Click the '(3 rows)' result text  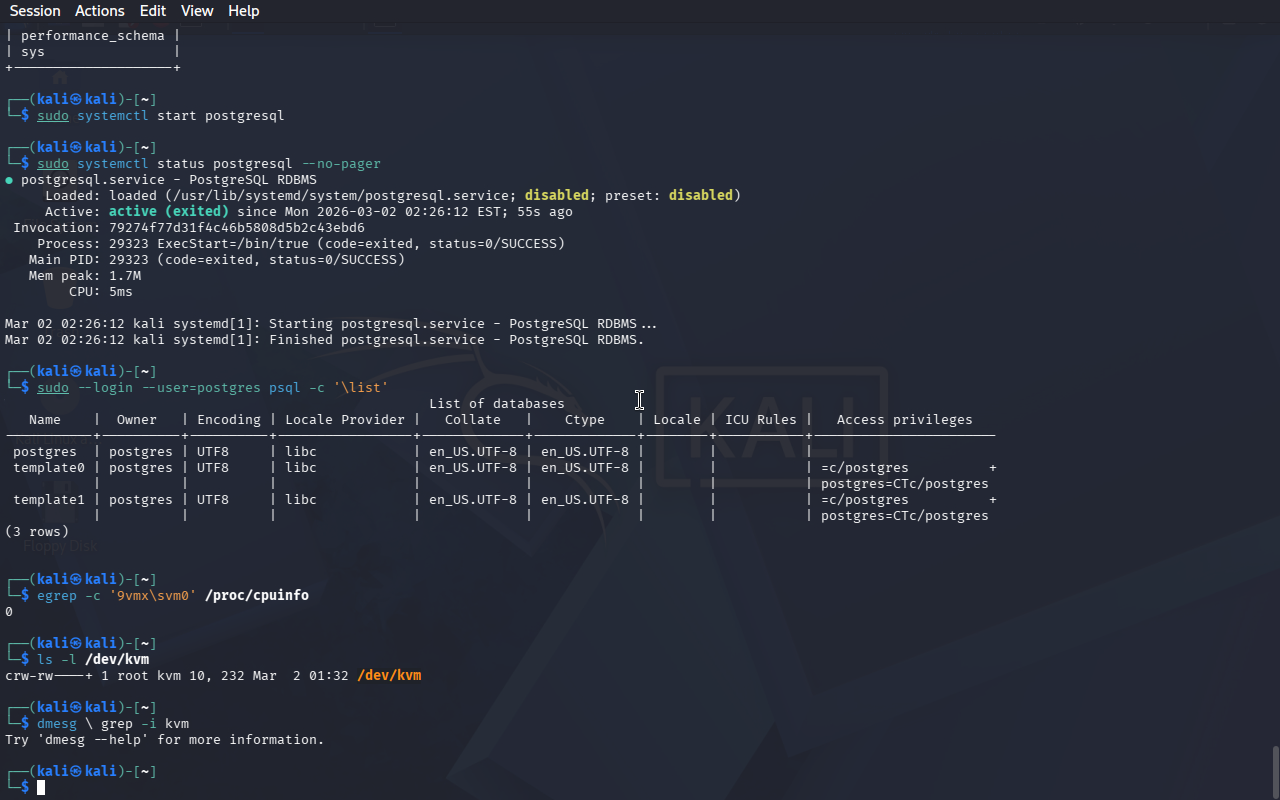[37, 532]
